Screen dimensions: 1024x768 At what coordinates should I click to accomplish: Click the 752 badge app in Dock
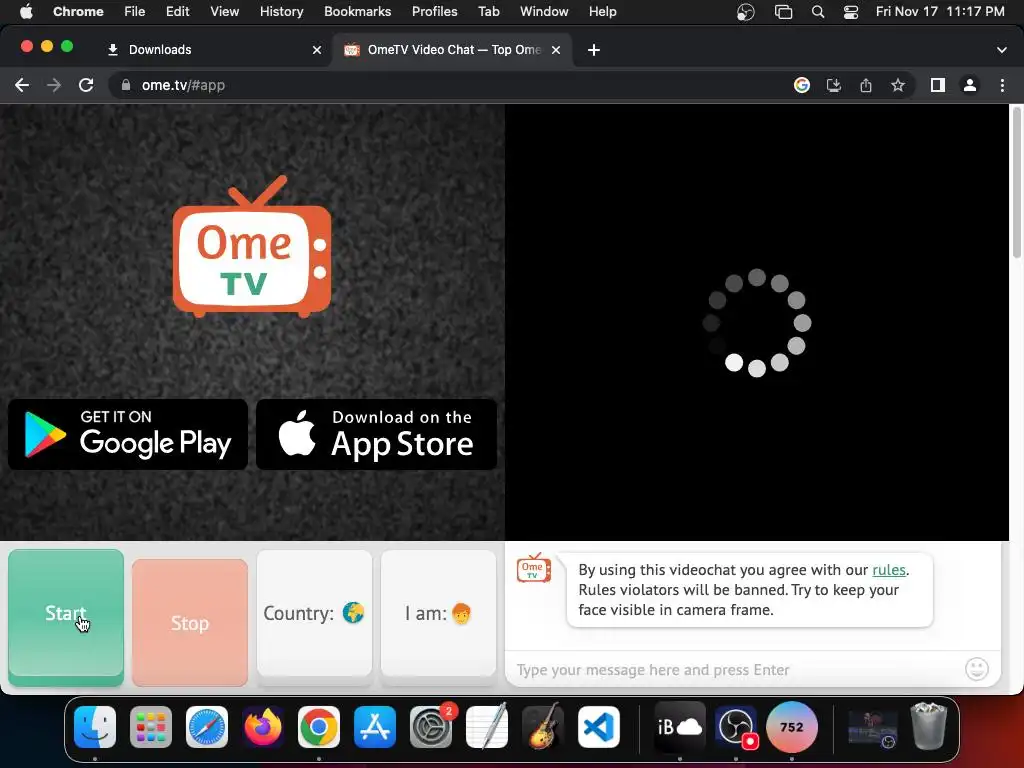tap(792, 727)
